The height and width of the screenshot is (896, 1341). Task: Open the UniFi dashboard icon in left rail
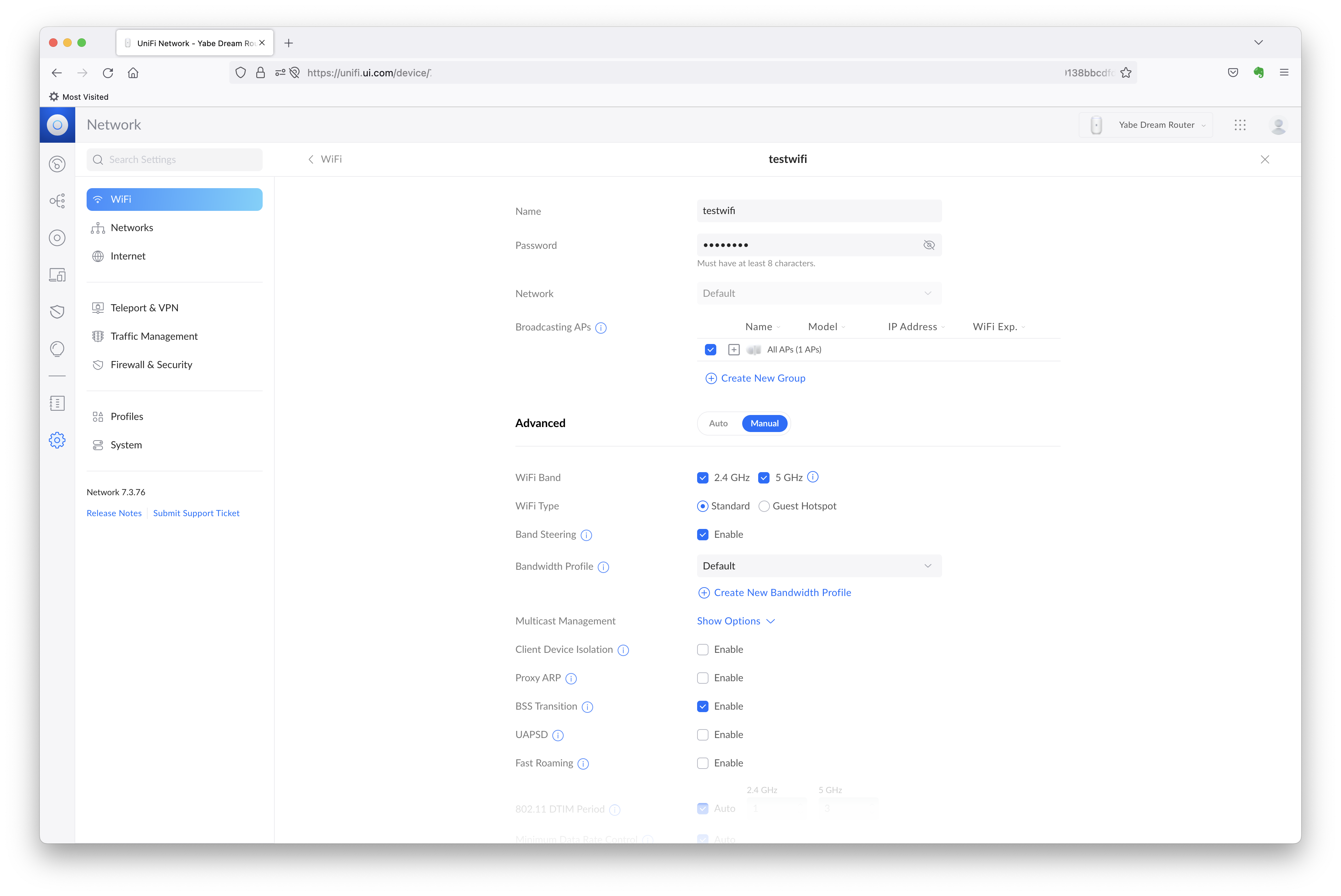click(57, 164)
